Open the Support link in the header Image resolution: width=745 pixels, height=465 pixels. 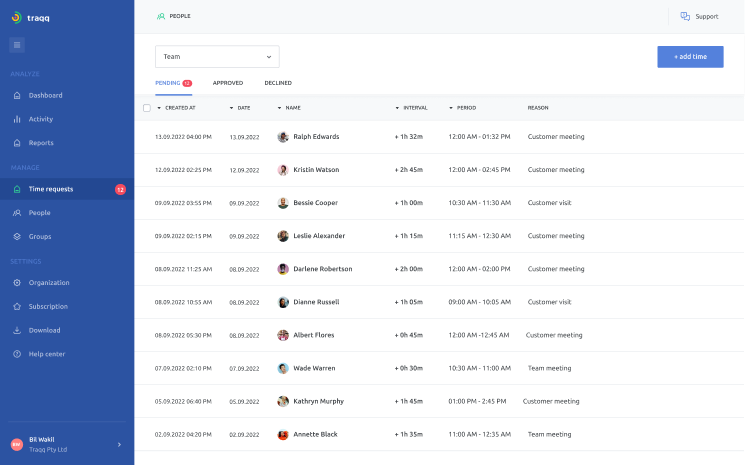[699, 16]
